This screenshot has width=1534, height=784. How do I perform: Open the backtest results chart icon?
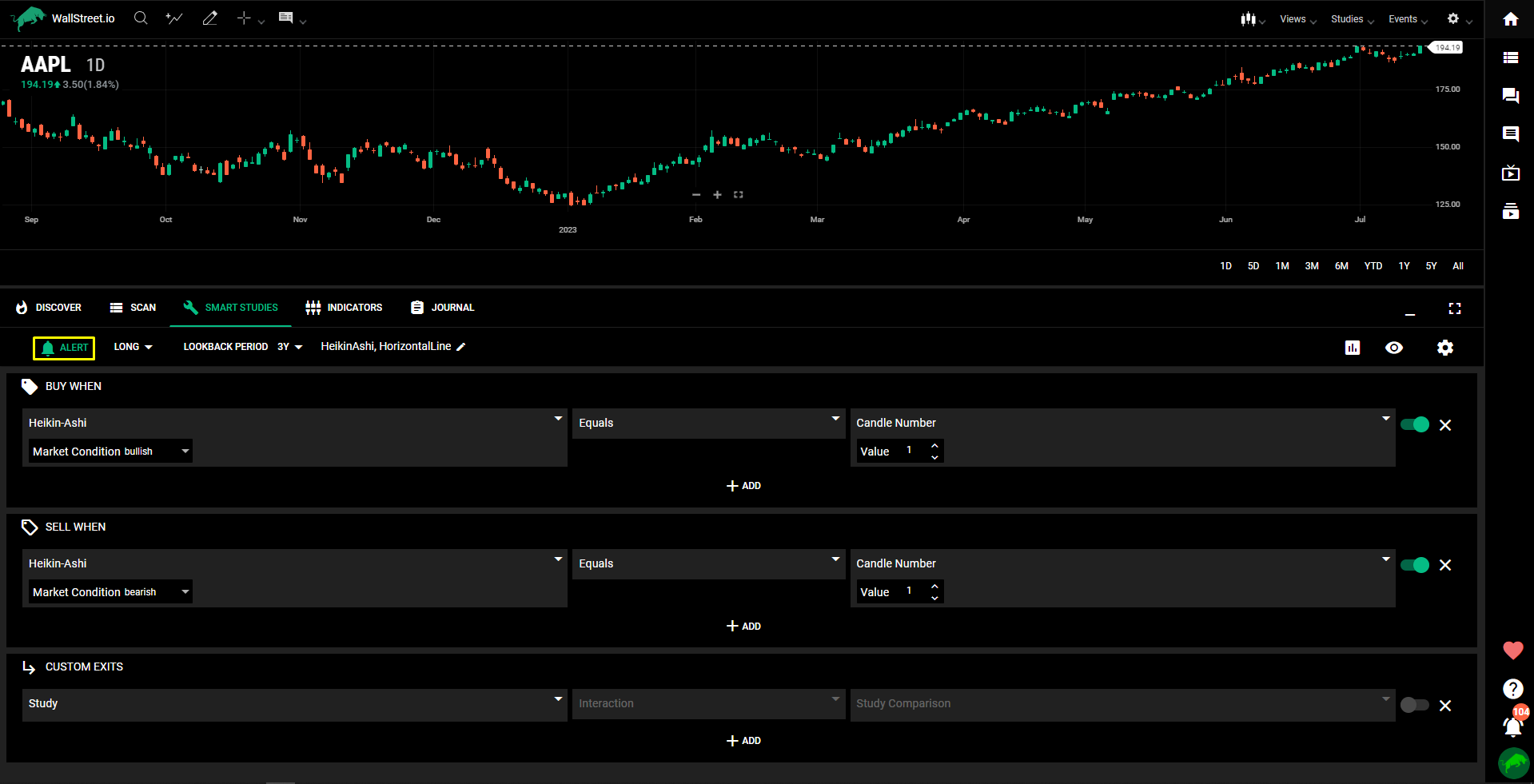[x=1353, y=348]
